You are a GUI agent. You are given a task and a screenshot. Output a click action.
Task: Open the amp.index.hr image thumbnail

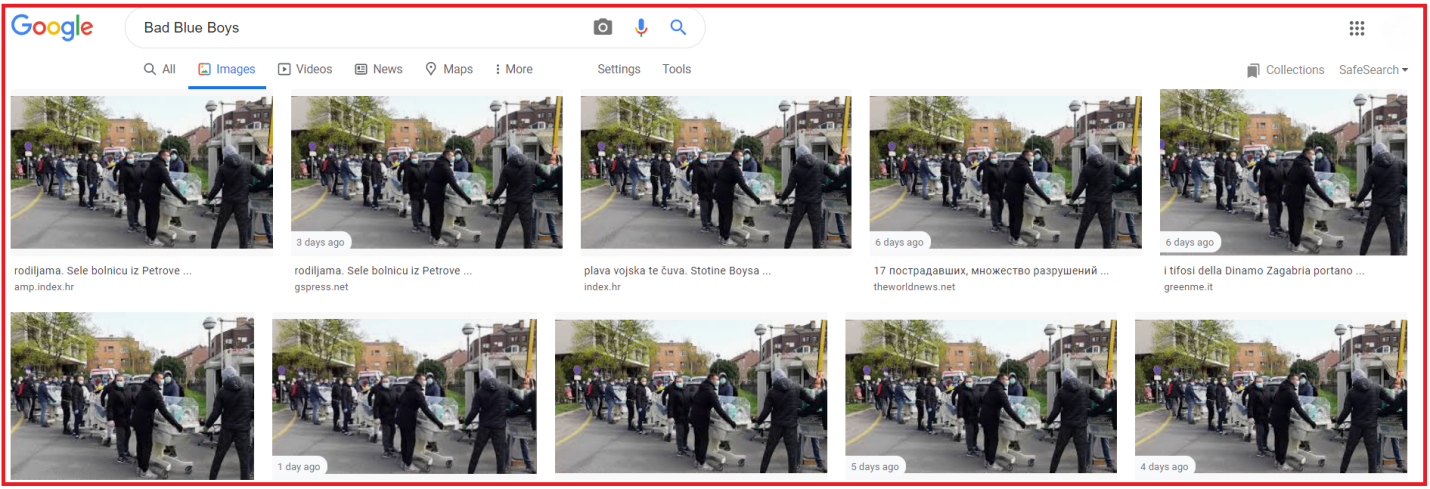(141, 172)
